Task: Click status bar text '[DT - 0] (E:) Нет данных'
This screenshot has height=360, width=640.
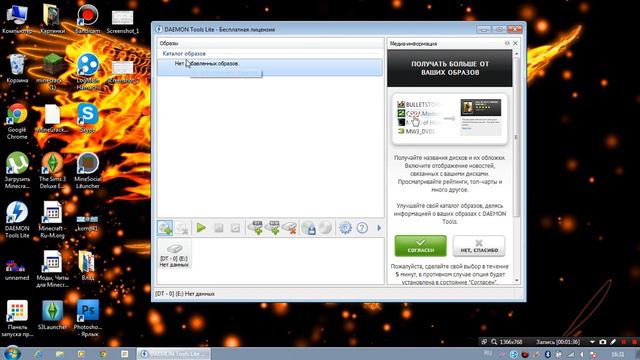Action: [185, 294]
